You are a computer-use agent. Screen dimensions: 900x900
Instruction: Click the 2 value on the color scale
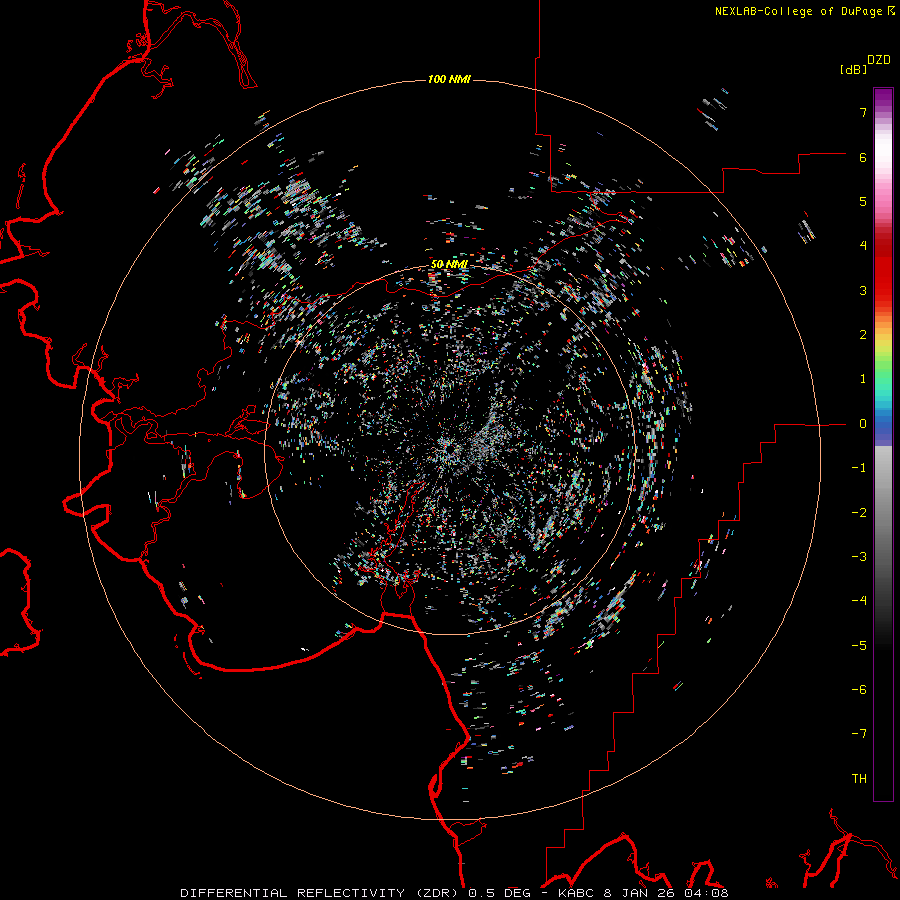863,335
